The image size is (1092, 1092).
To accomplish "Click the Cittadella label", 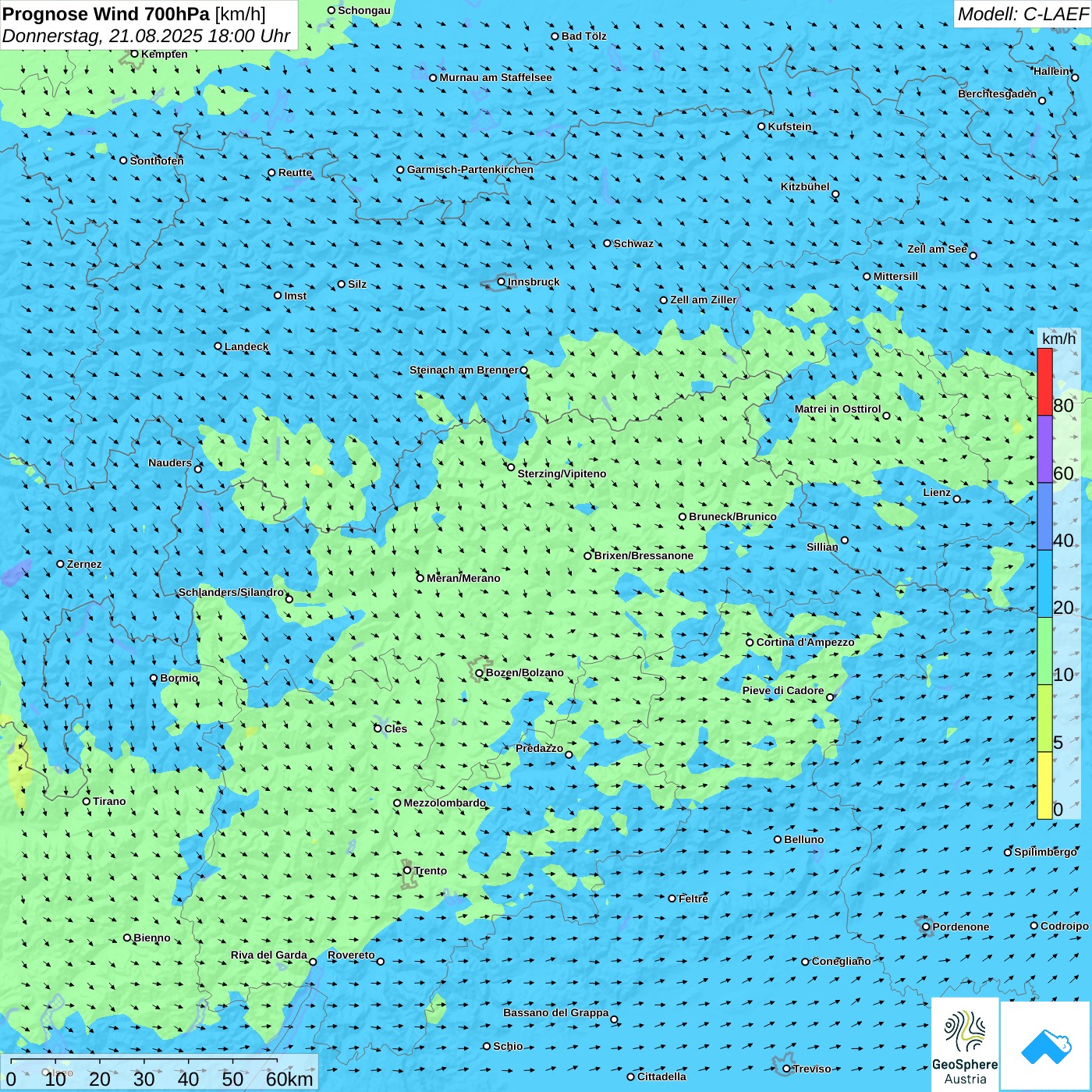I will coord(661,1076).
